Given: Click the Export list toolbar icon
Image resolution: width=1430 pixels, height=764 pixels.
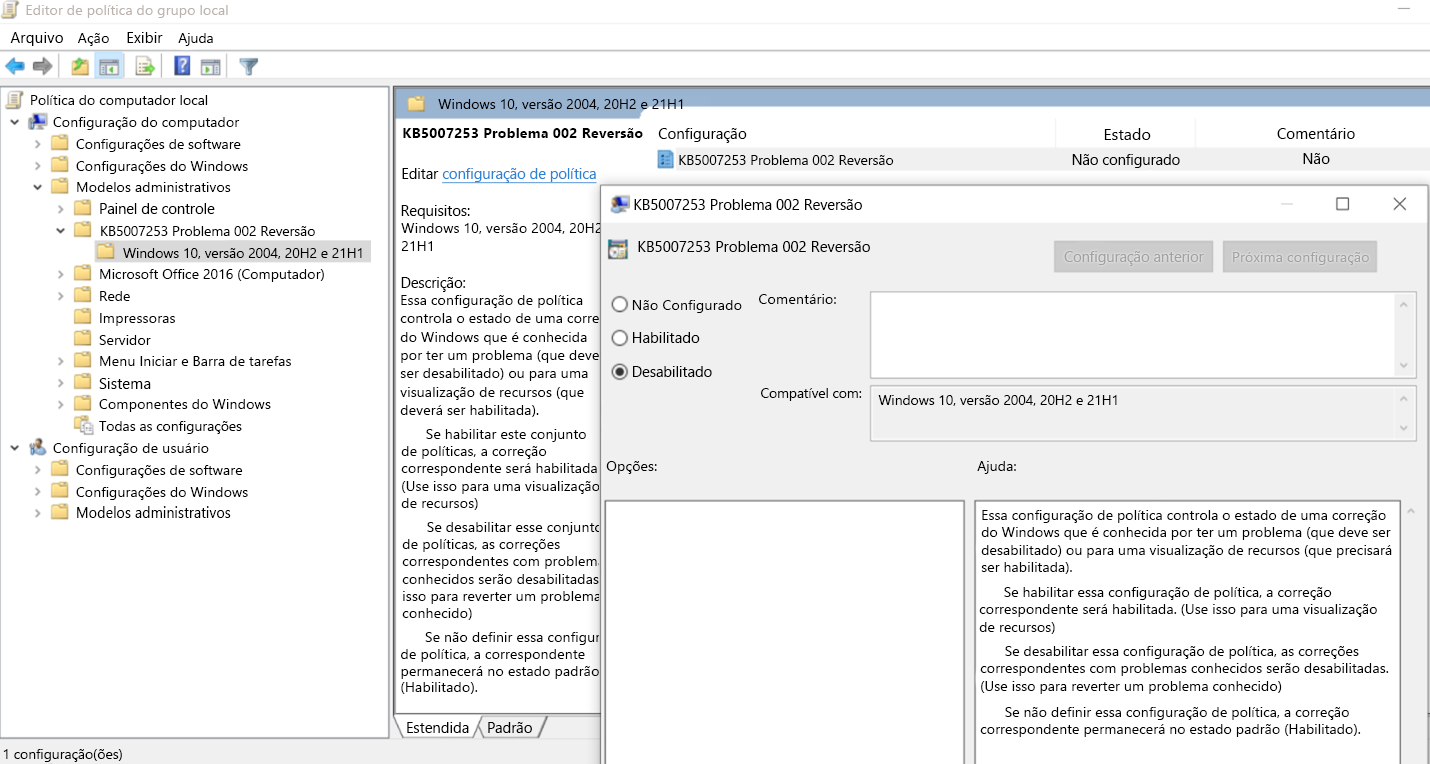Looking at the screenshot, I should pyautogui.click(x=146, y=67).
